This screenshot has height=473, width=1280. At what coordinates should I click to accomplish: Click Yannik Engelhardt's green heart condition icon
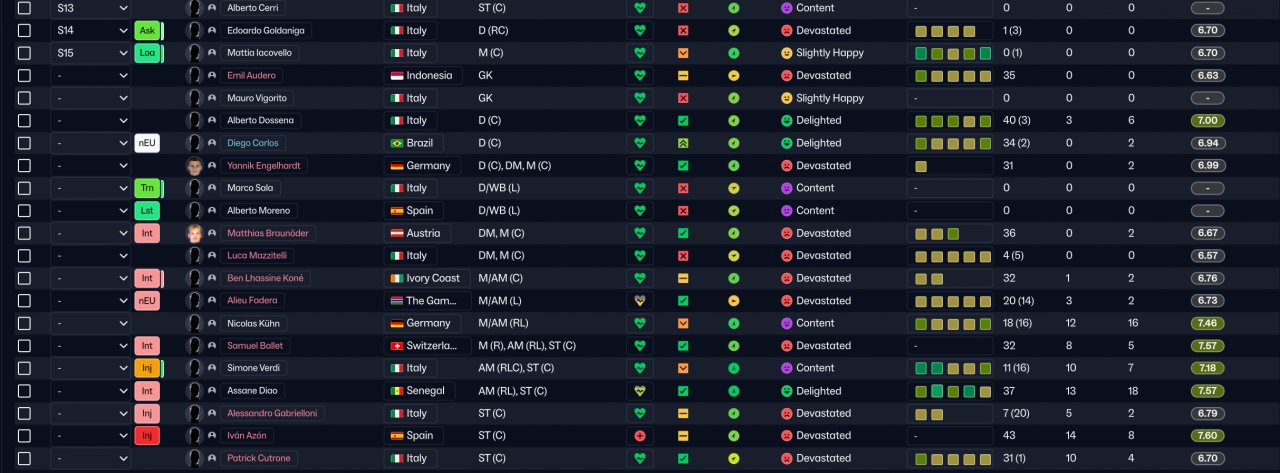(640, 166)
